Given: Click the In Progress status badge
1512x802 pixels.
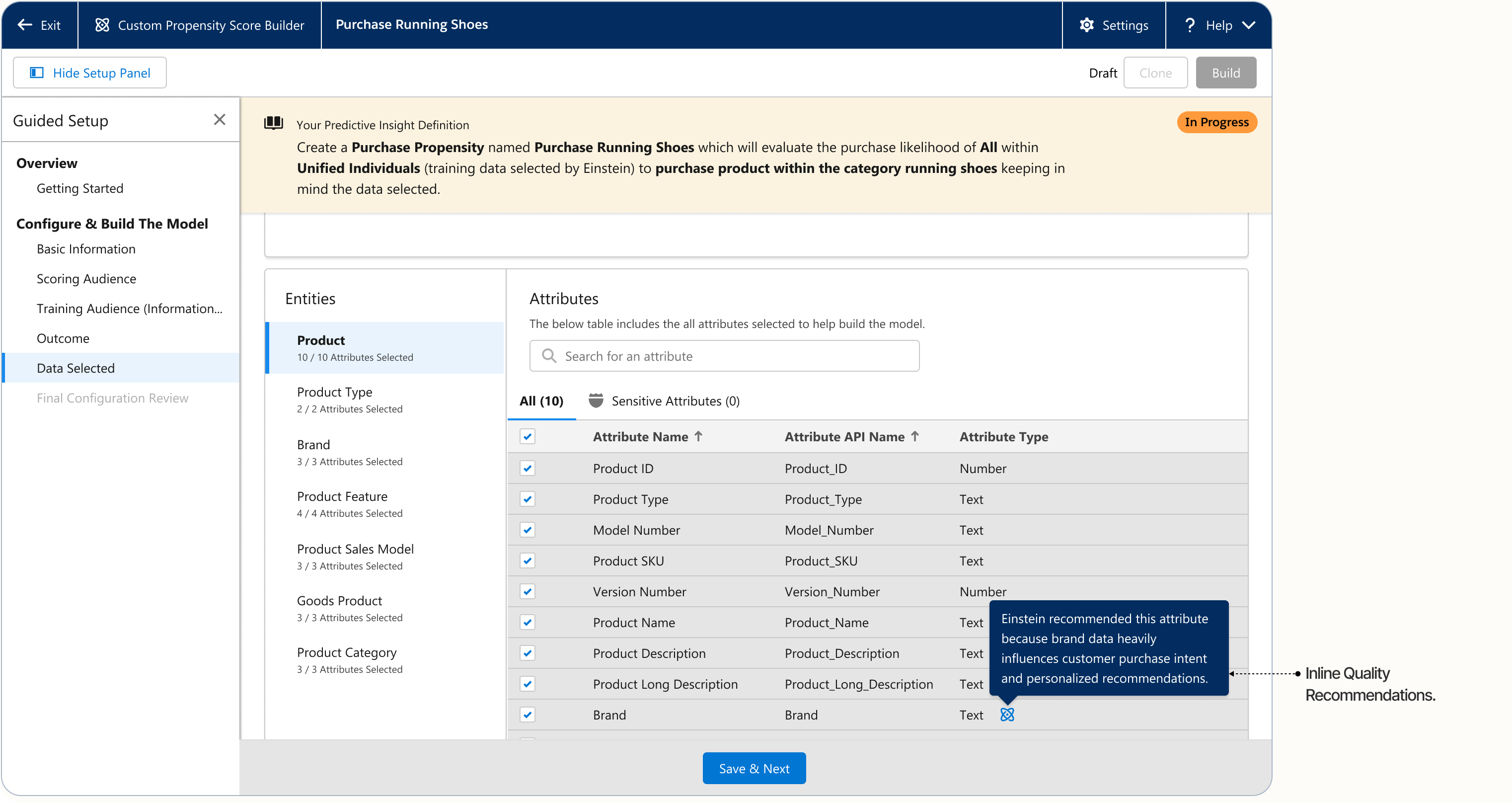Looking at the screenshot, I should [x=1216, y=122].
